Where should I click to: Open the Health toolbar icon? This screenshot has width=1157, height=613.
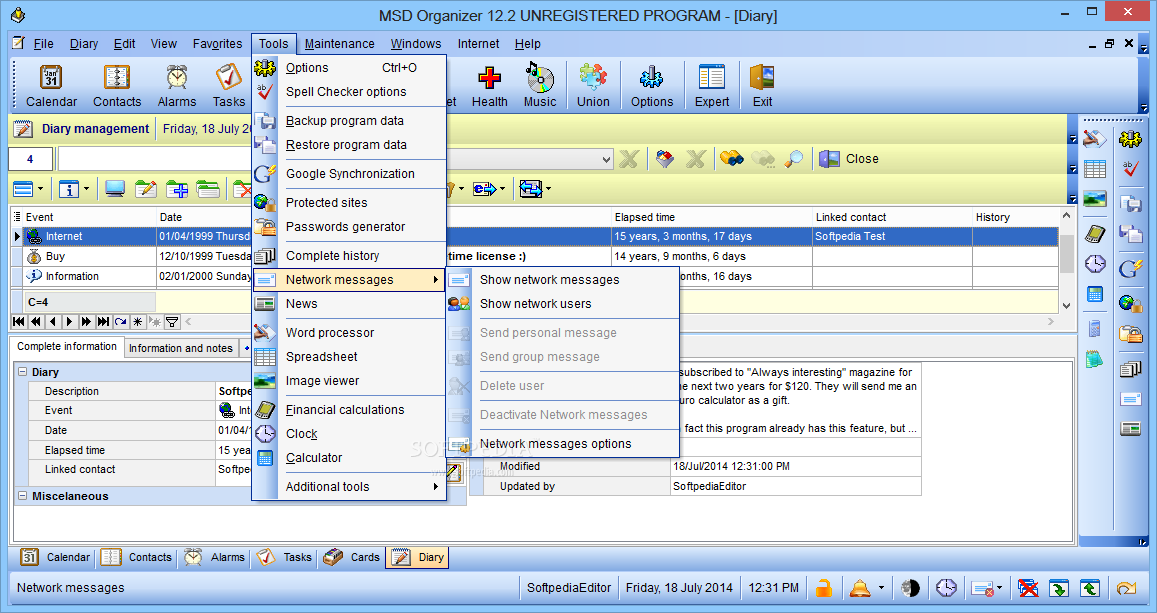point(489,86)
